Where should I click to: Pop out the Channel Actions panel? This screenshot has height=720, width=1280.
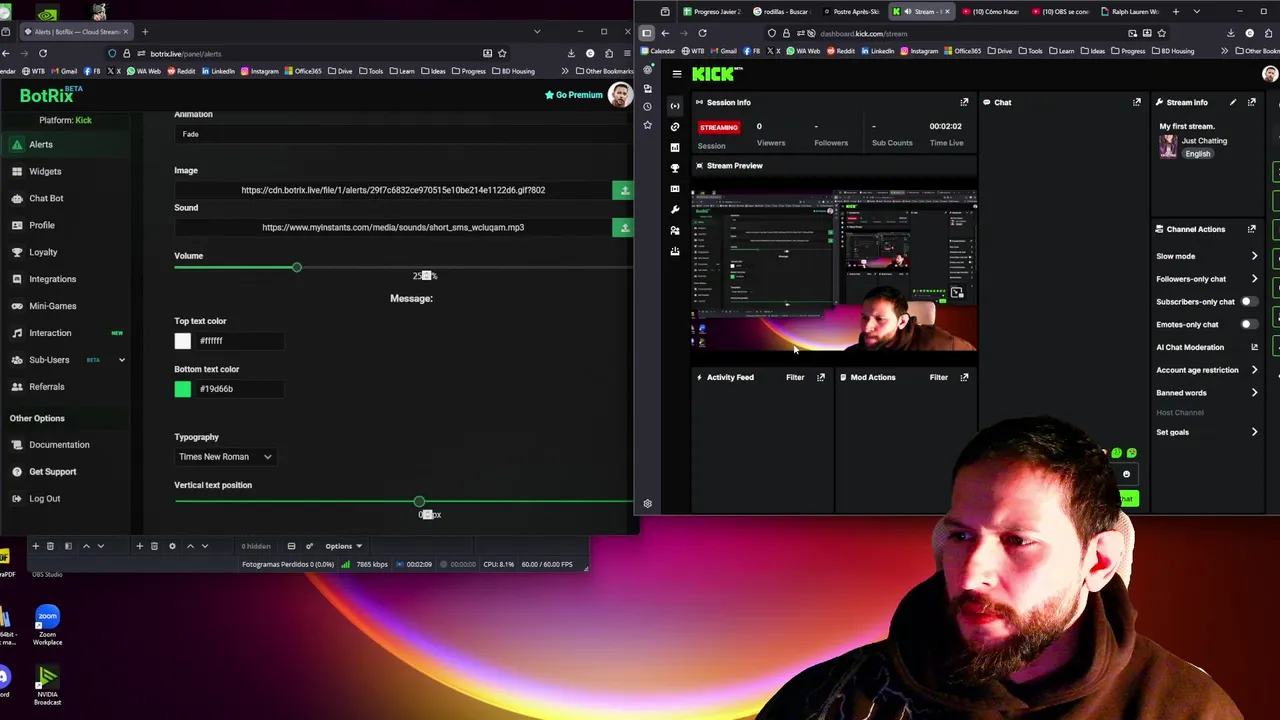pyautogui.click(x=1252, y=229)
